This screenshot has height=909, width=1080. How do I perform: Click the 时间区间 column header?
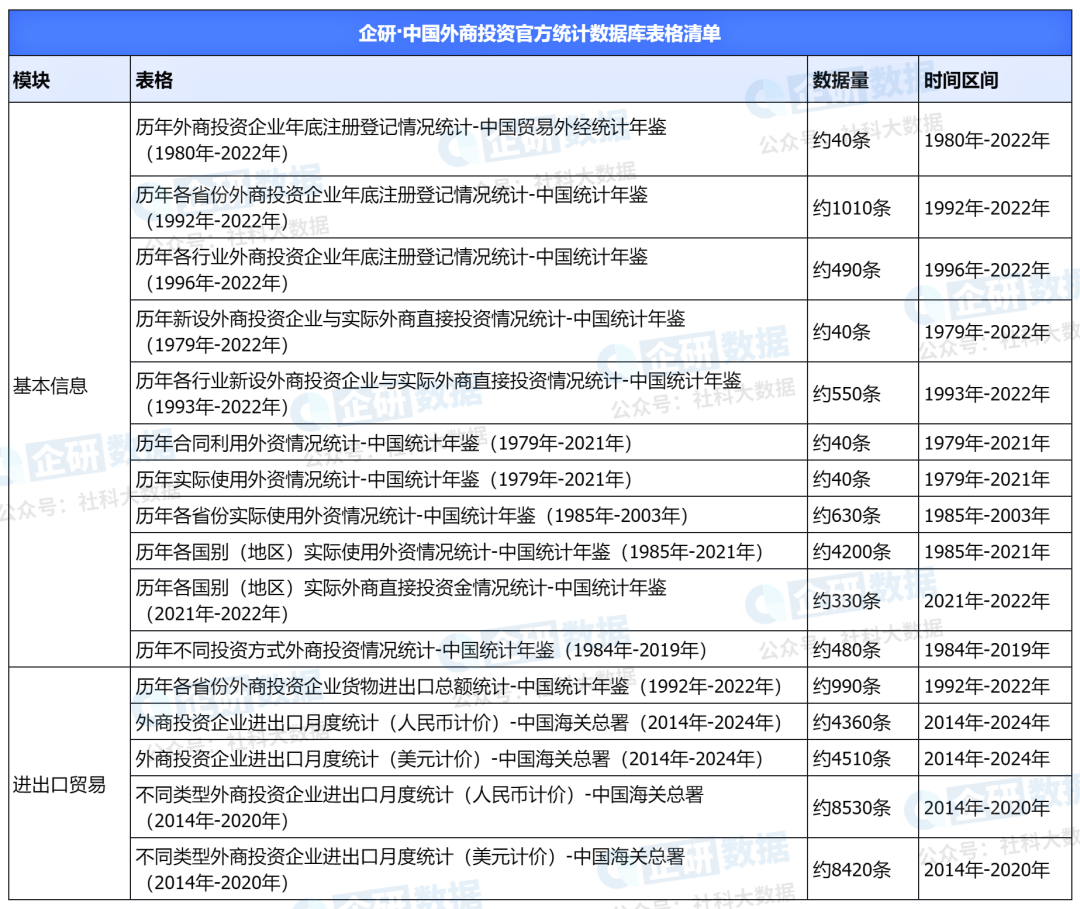point(962,78)
